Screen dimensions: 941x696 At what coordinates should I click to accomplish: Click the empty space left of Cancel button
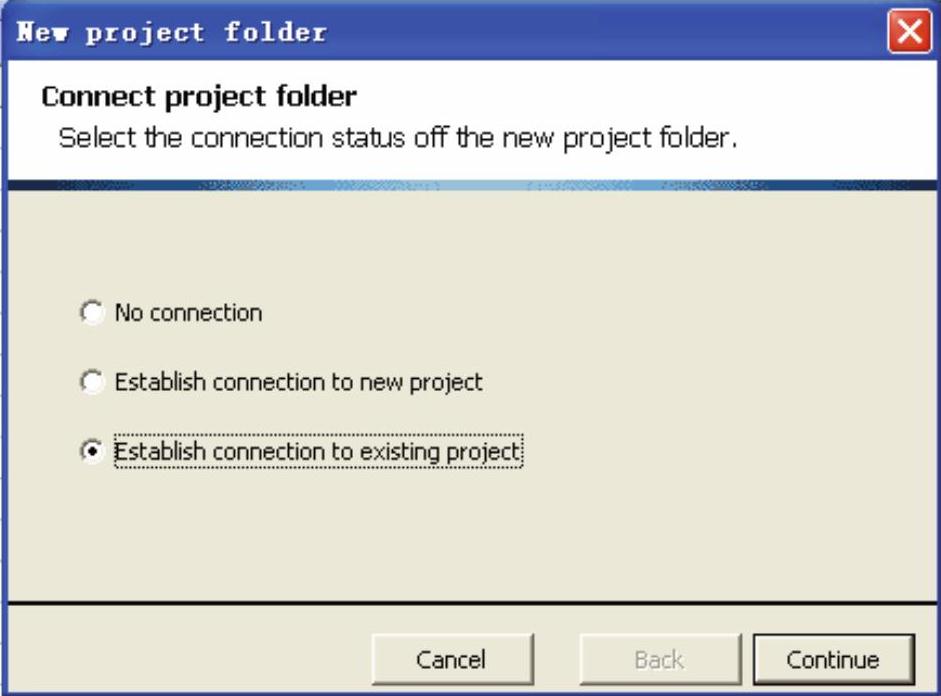[x=190, y=659]
